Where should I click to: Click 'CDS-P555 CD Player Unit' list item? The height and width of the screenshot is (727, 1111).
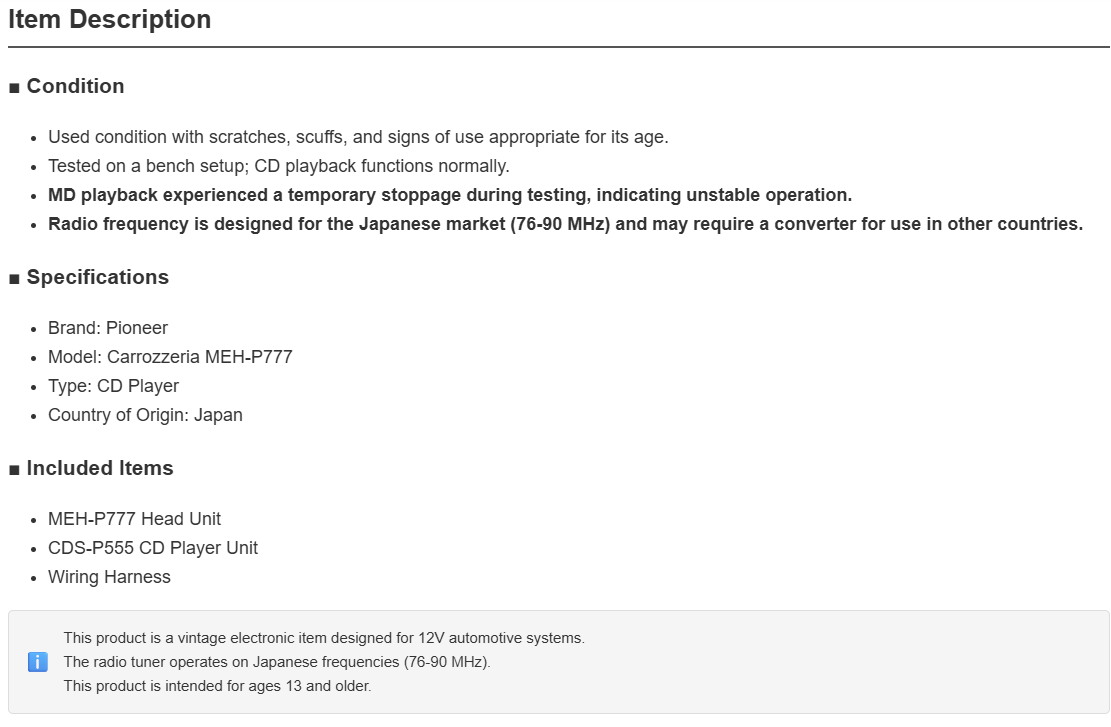[x=153, y=548]
